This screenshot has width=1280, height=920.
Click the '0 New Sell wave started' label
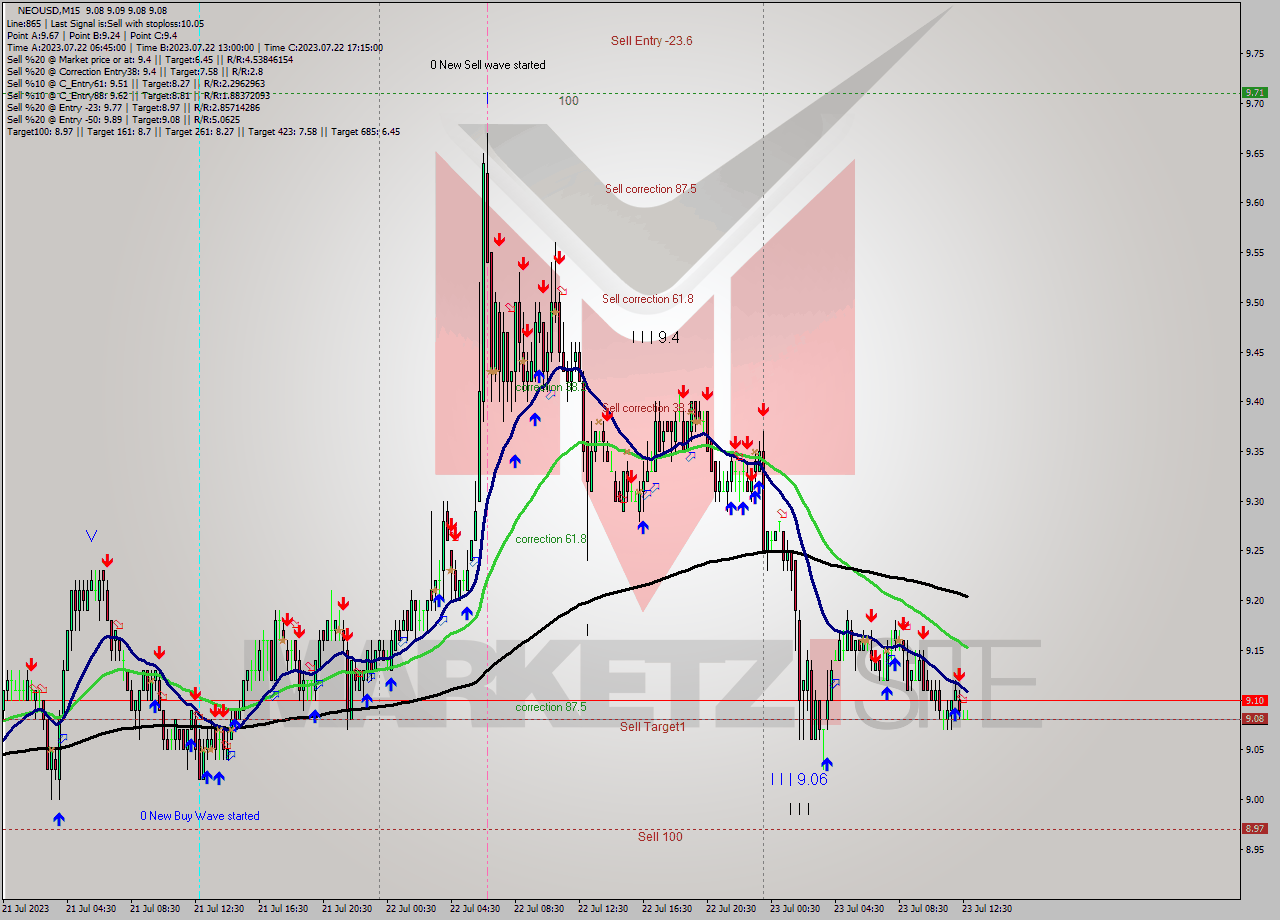coord(488,65)
